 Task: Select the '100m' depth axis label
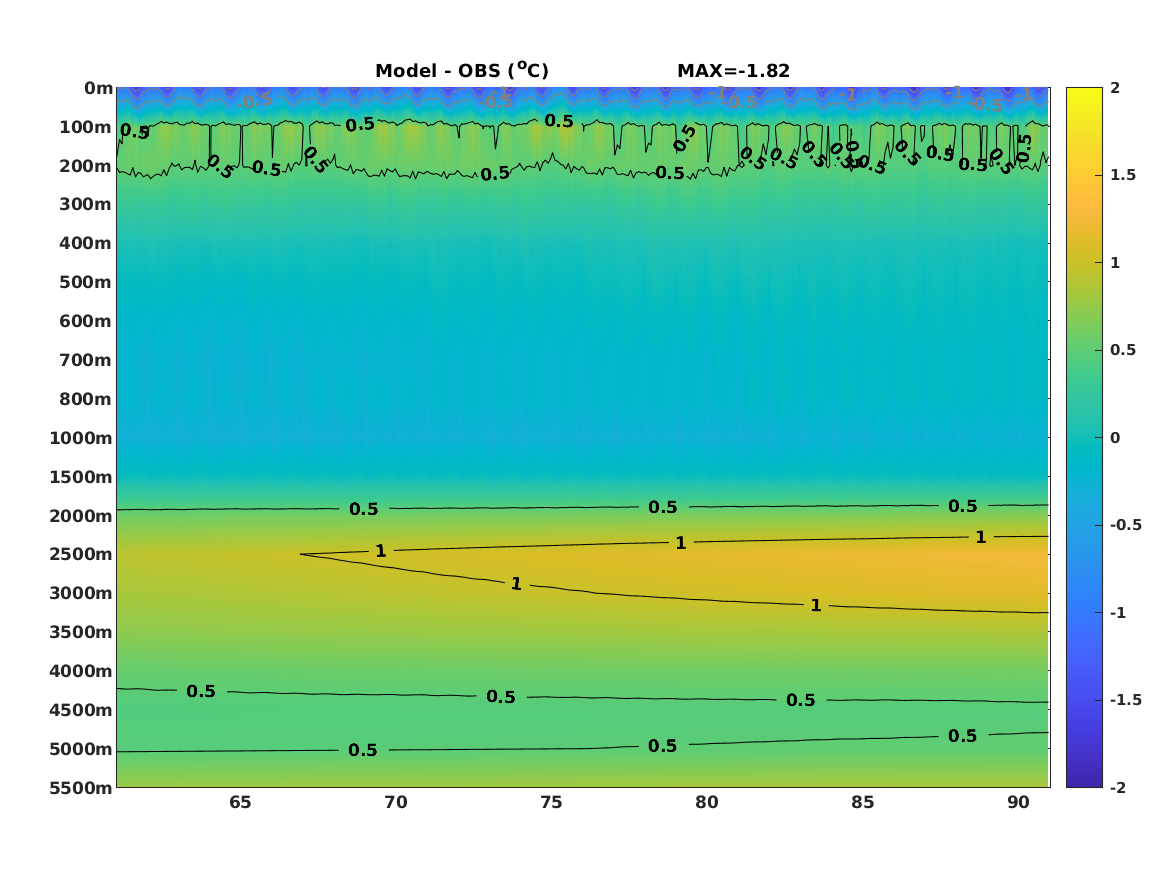pyautogui.click(x=86, y=127)
